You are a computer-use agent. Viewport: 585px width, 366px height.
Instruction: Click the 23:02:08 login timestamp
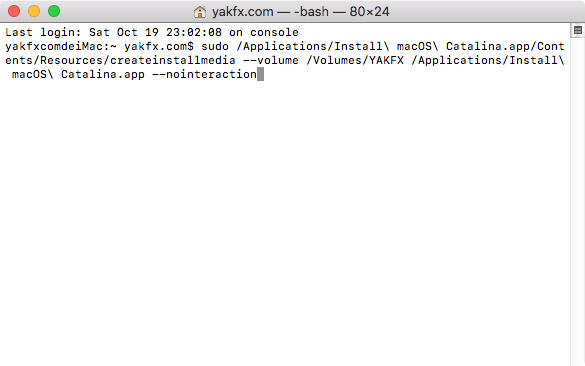(x=194, y=32)
